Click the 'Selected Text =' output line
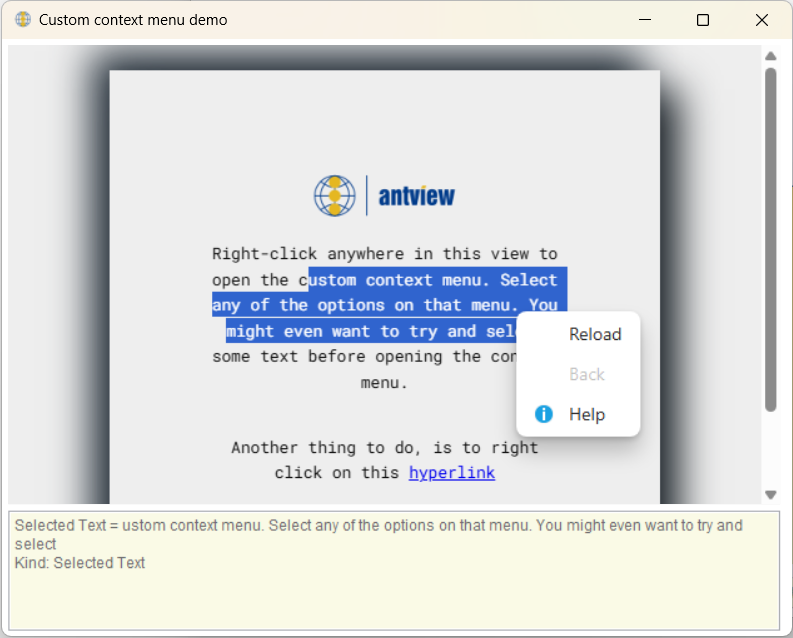The width and height of the screenshot is (793, 638). [379, 525]
